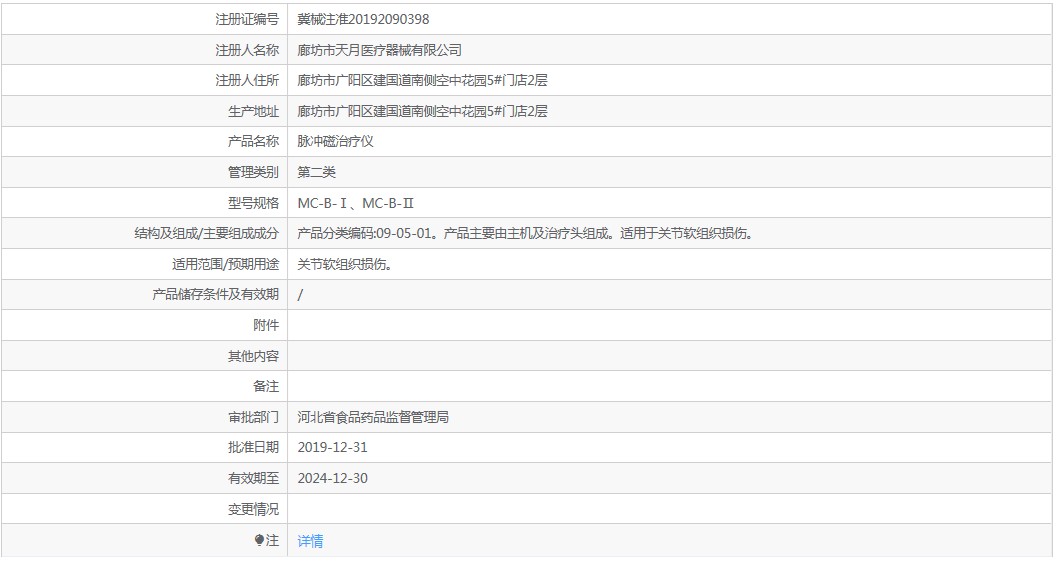
Task: Open the 详情 link in the 注 row
Action: 310,540
